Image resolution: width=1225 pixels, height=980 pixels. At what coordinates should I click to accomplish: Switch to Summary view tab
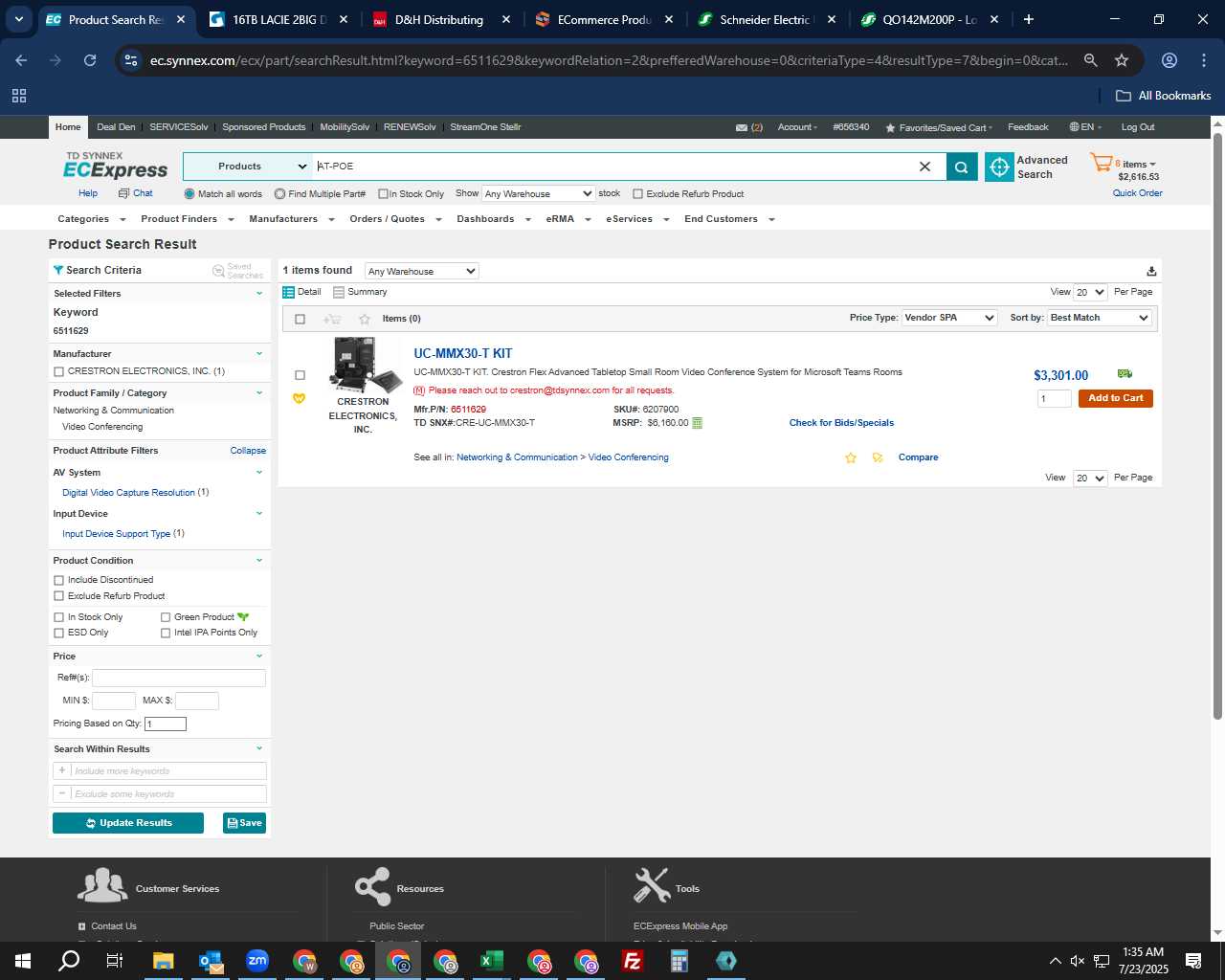(x=360, y=292)
